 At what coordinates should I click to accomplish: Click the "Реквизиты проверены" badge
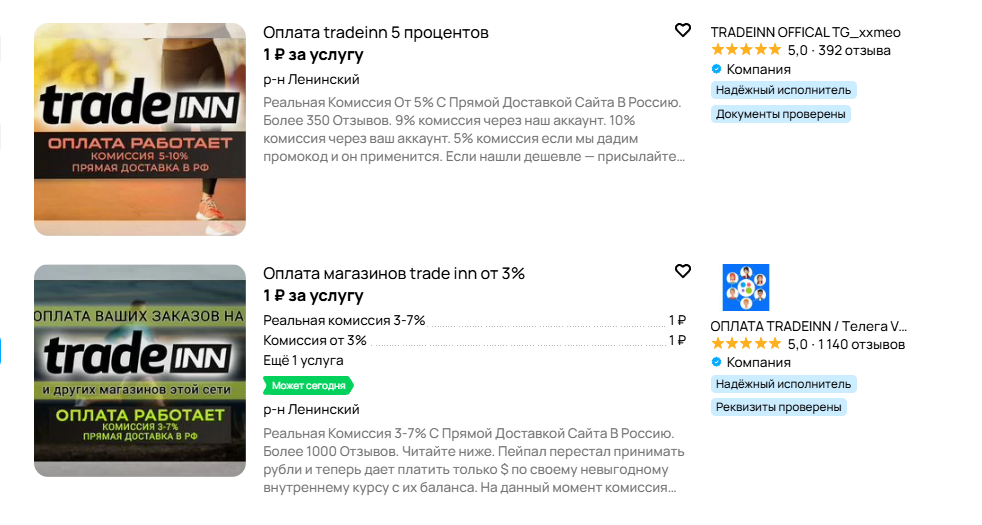point(779,407)
